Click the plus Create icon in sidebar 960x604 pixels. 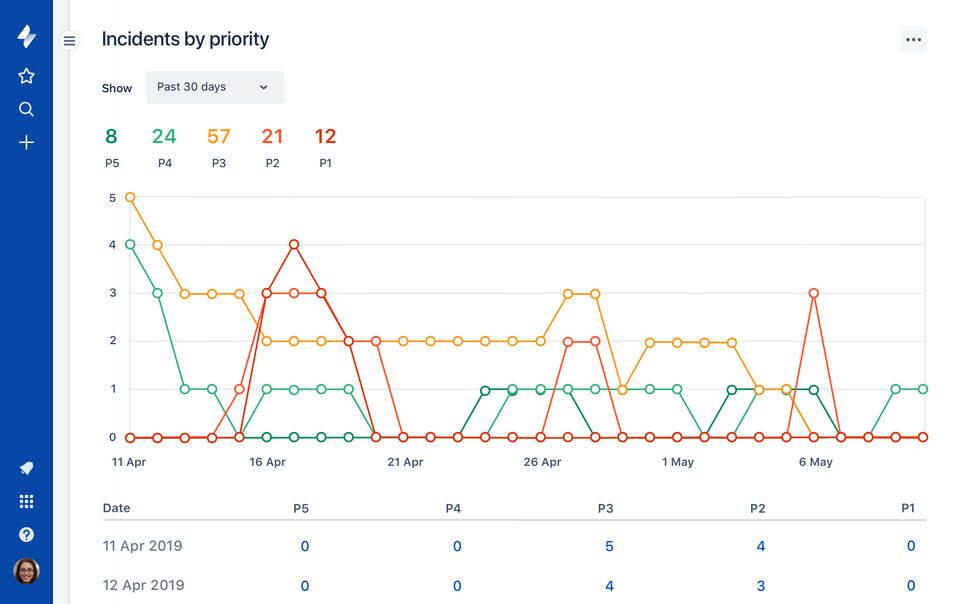27,143
